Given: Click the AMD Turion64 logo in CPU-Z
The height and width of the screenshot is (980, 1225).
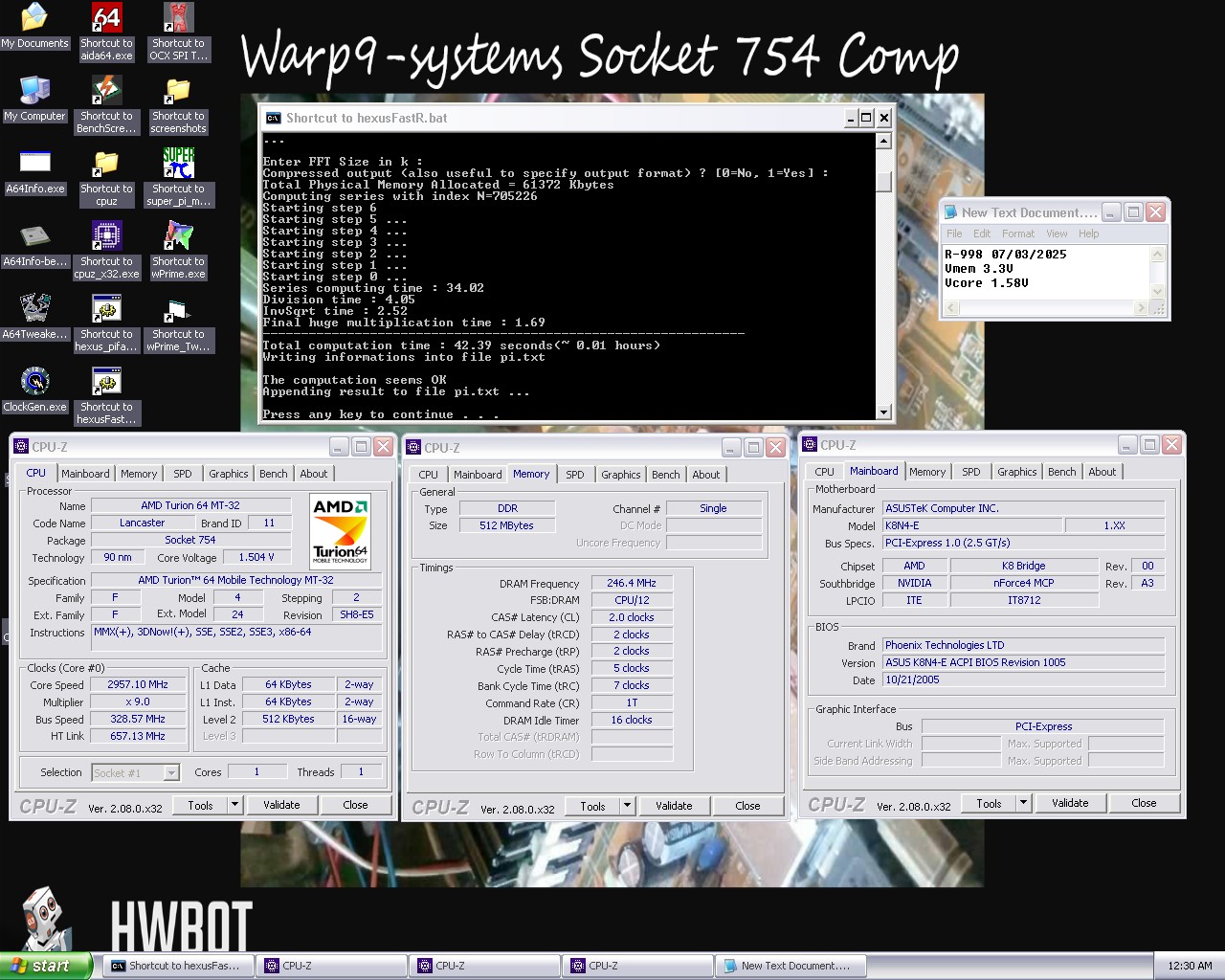Looking at the screenshot, I should click(x=341, y=531).
